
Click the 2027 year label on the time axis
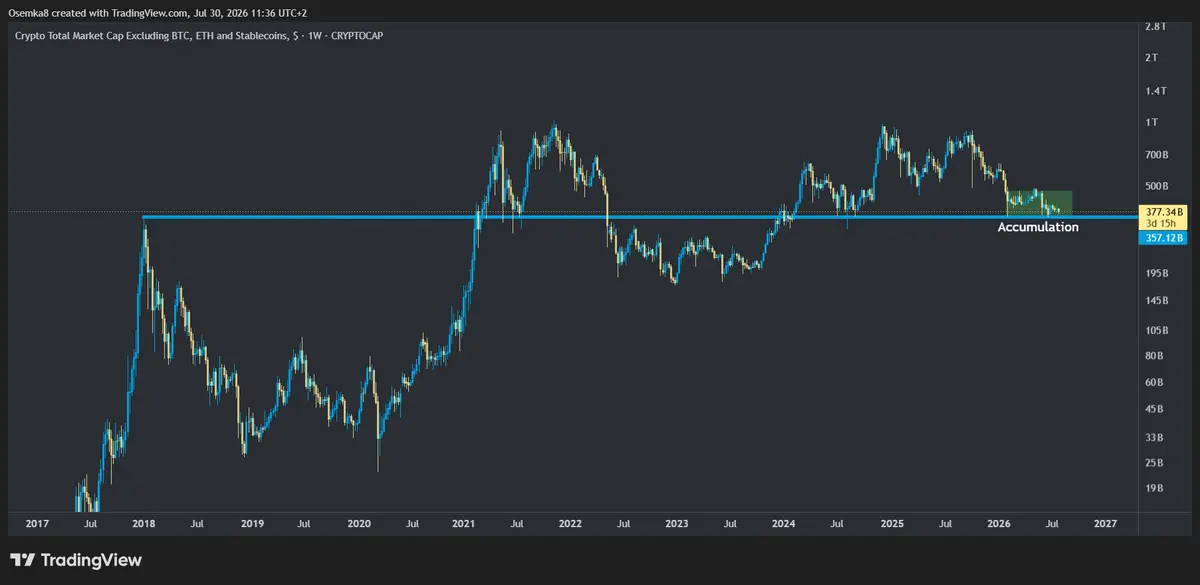point(1106,523)
